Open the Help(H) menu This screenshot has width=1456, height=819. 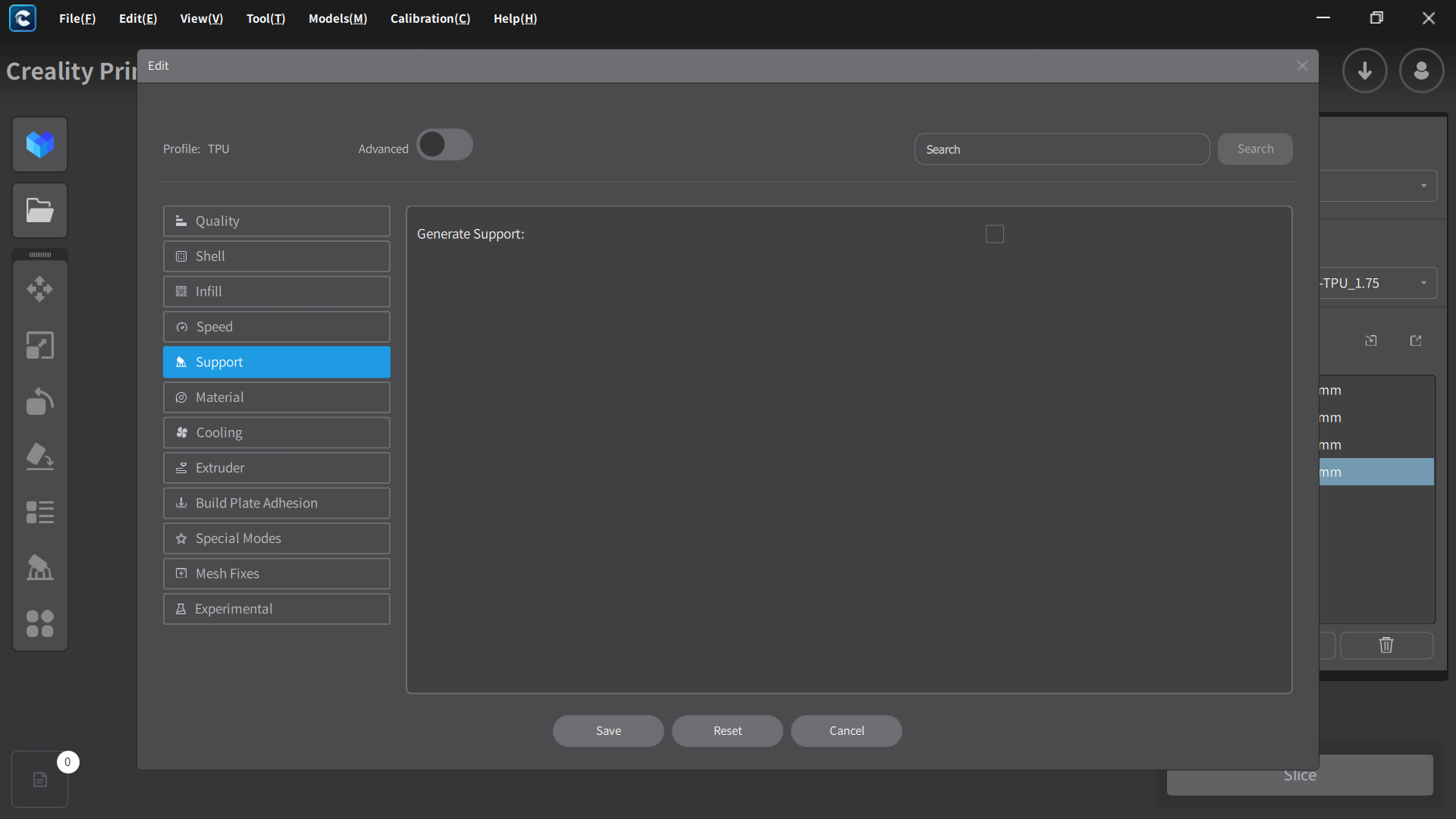515,18
